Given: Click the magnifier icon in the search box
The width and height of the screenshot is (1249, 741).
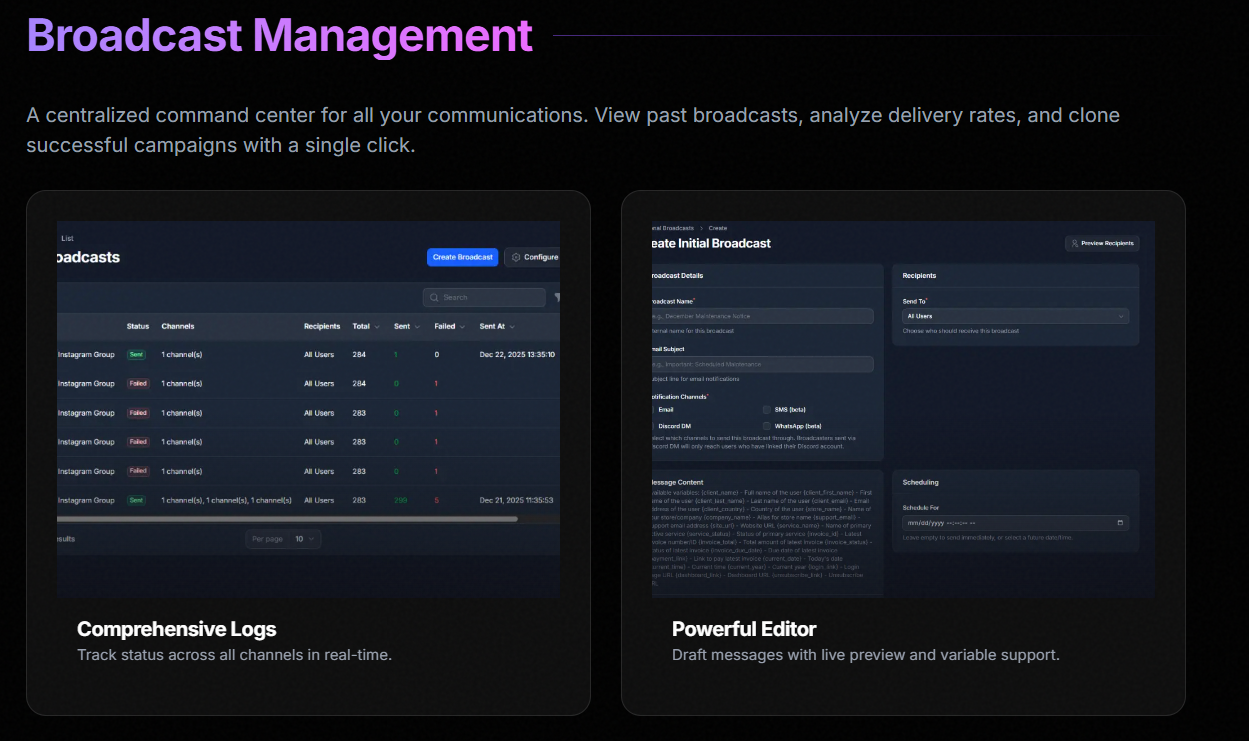Looking at the screenshot, I should coord(434,297).
